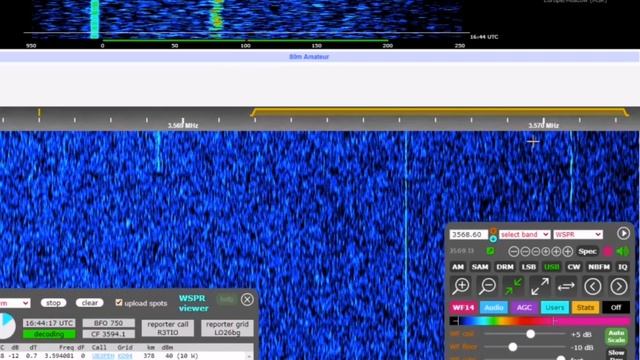Select AM demodulation mode
The height and width of the screenshot is (360, 640).
tap(458, 267)
